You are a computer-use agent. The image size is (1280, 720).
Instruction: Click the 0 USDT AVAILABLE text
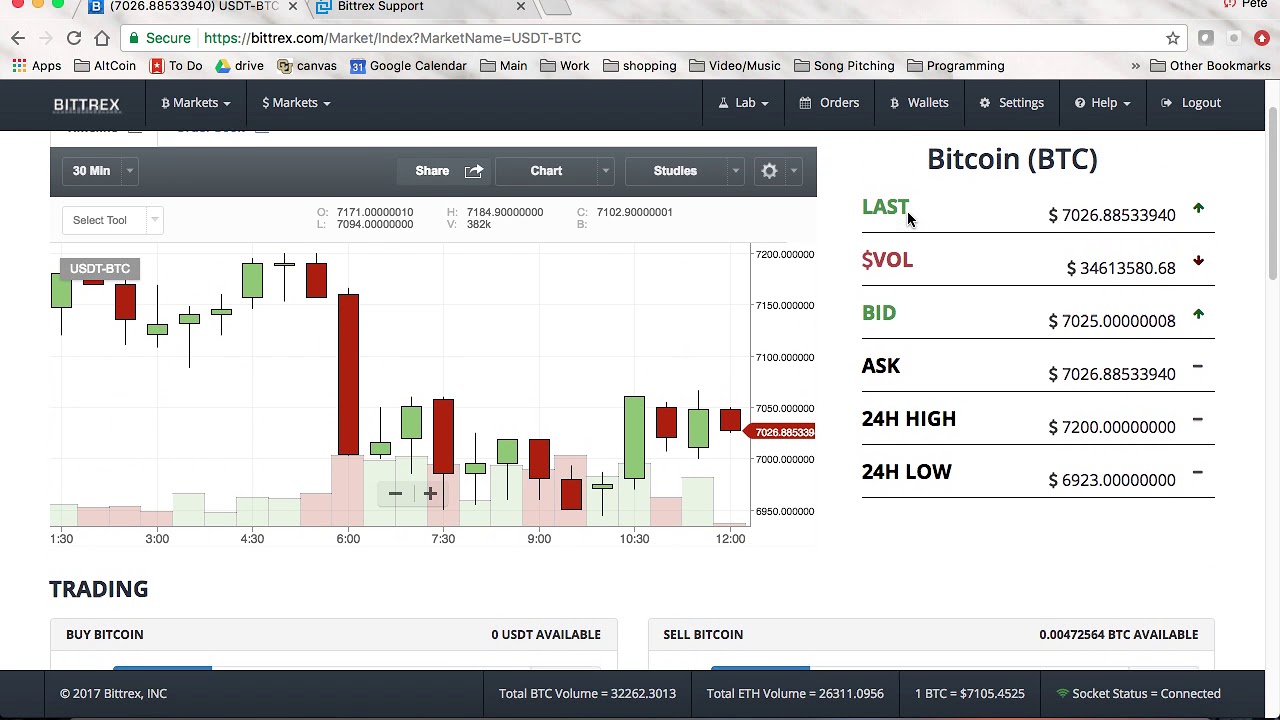click(546, 635)
